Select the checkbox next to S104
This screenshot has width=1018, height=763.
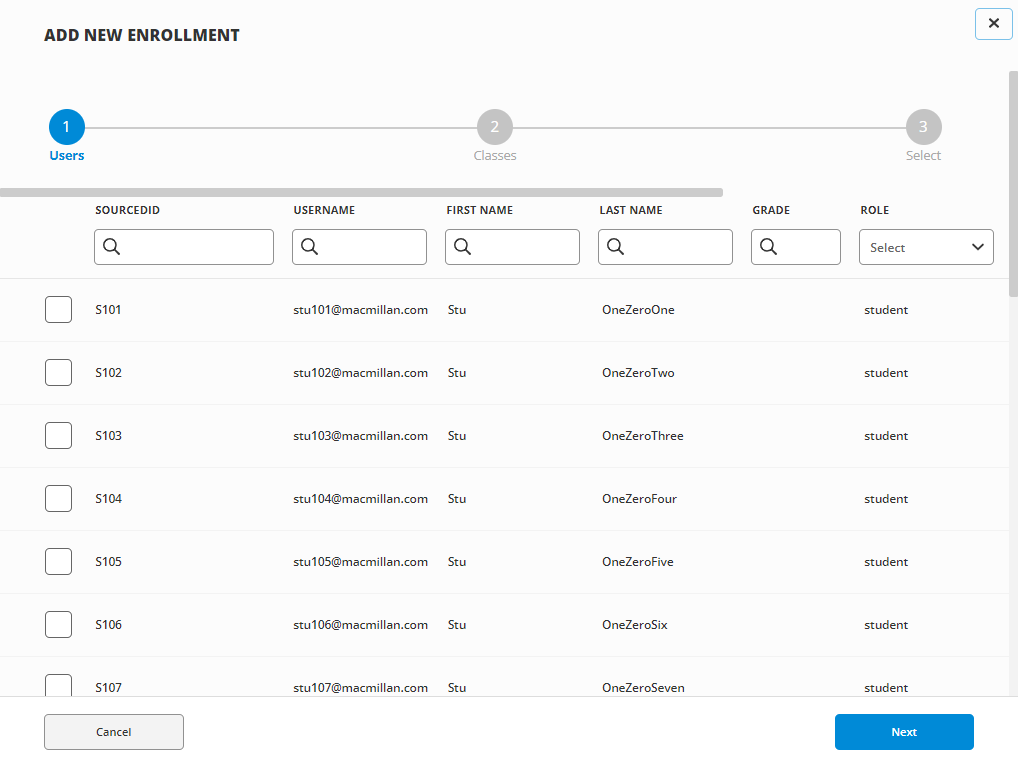58,498
